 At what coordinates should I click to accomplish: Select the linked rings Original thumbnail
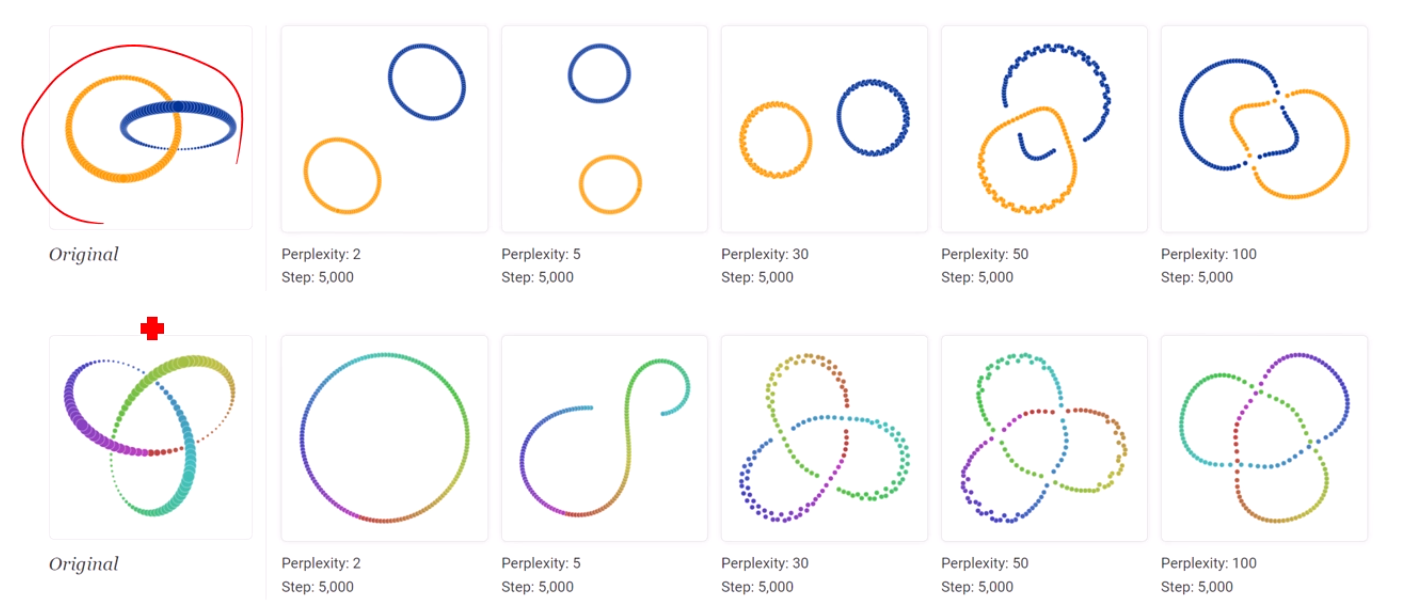click(151, 128)
